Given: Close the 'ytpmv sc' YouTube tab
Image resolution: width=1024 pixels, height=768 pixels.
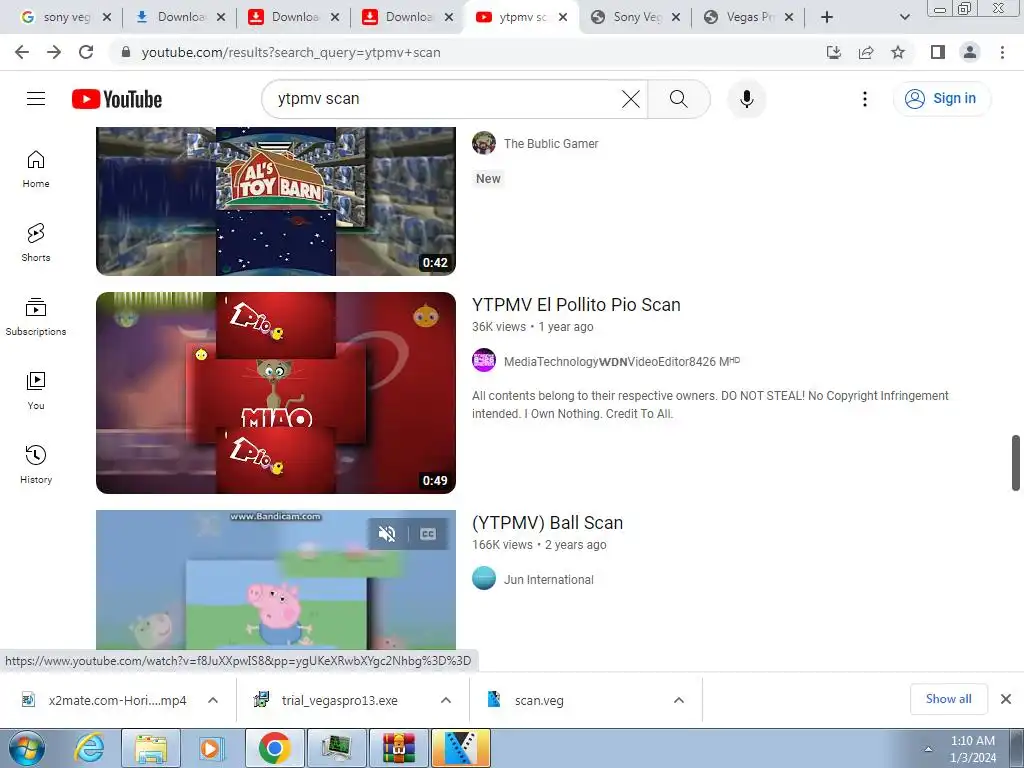Looking at the screenshot, I should 563,17.
